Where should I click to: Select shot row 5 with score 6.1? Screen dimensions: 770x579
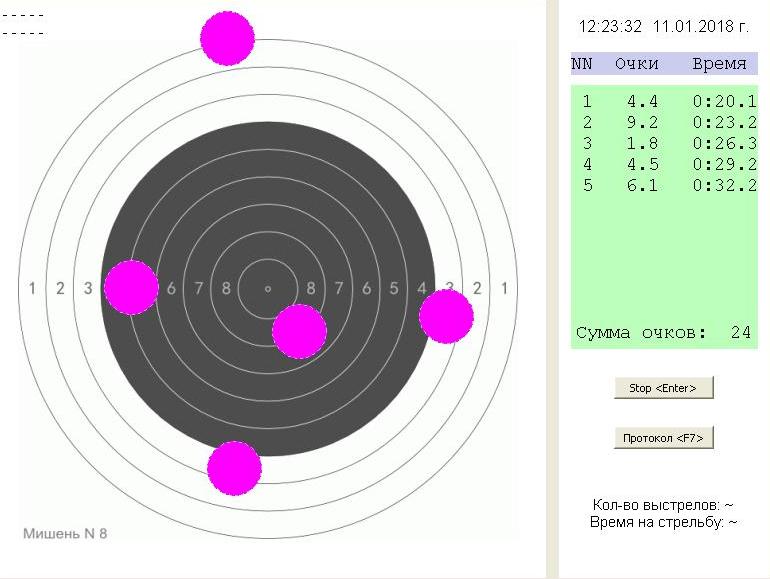[x=664, y=185]
